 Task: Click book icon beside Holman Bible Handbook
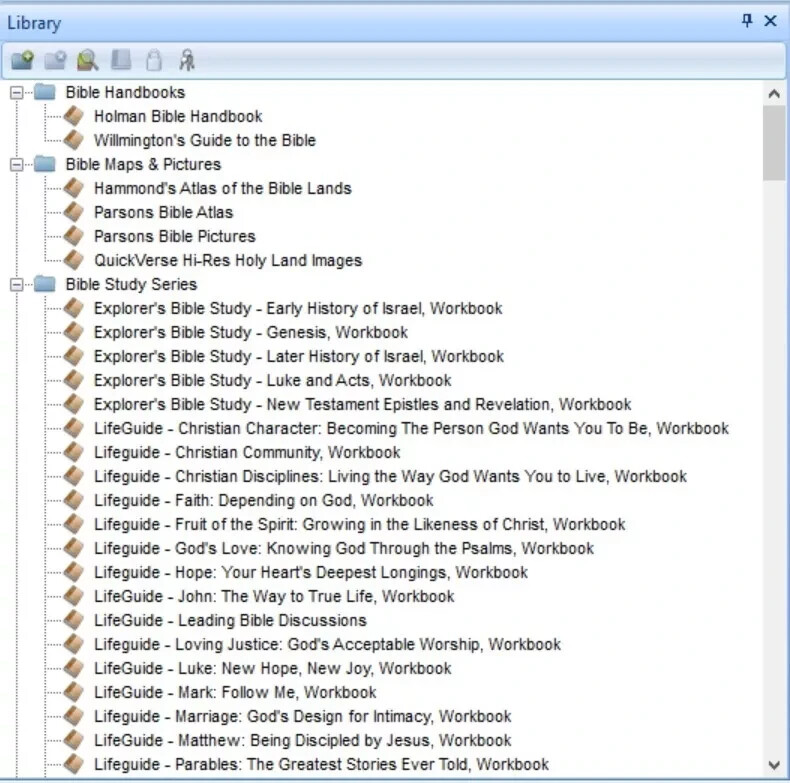[74, 116]
